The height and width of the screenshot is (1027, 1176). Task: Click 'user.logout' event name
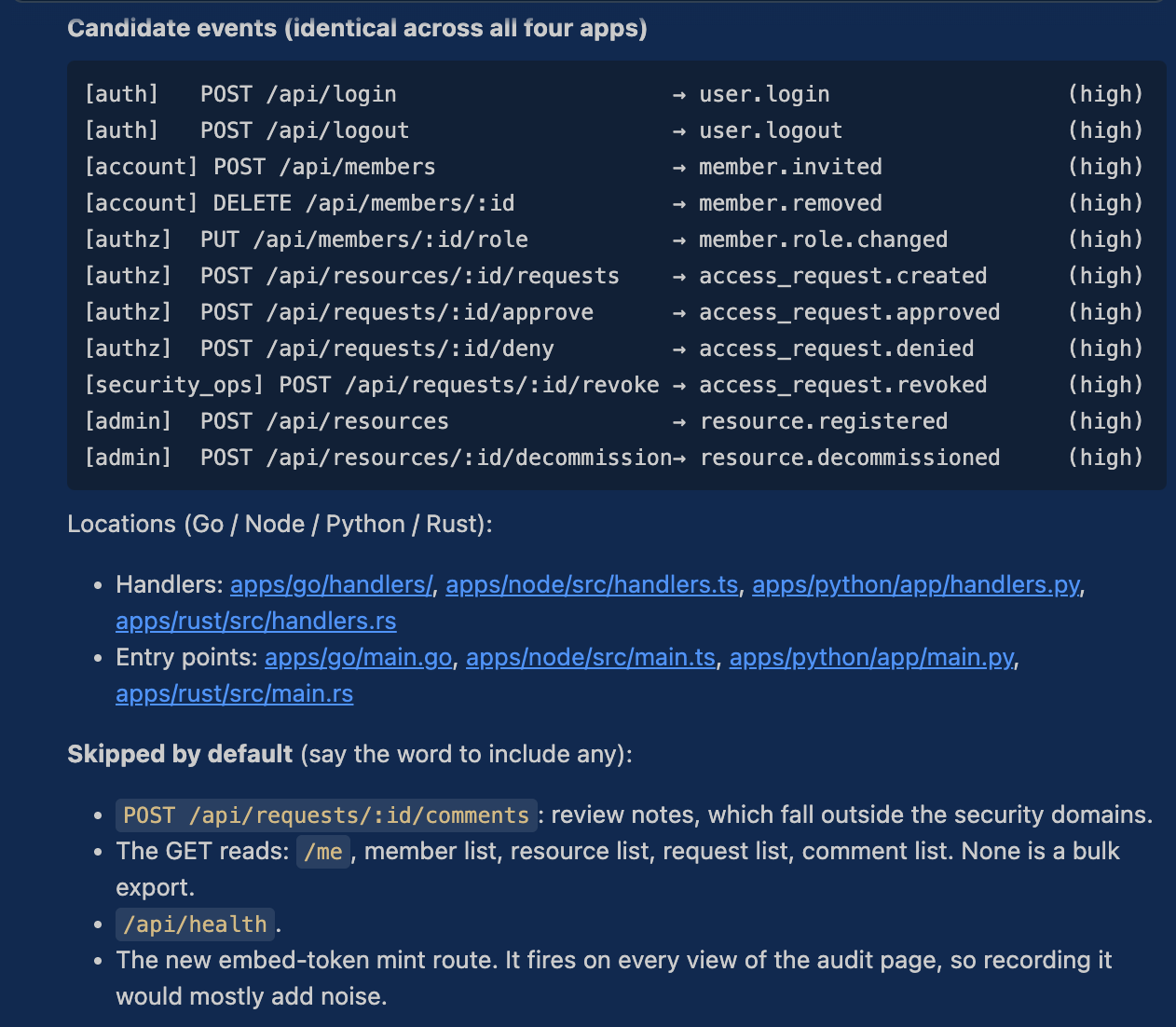[x=771, y=130]
